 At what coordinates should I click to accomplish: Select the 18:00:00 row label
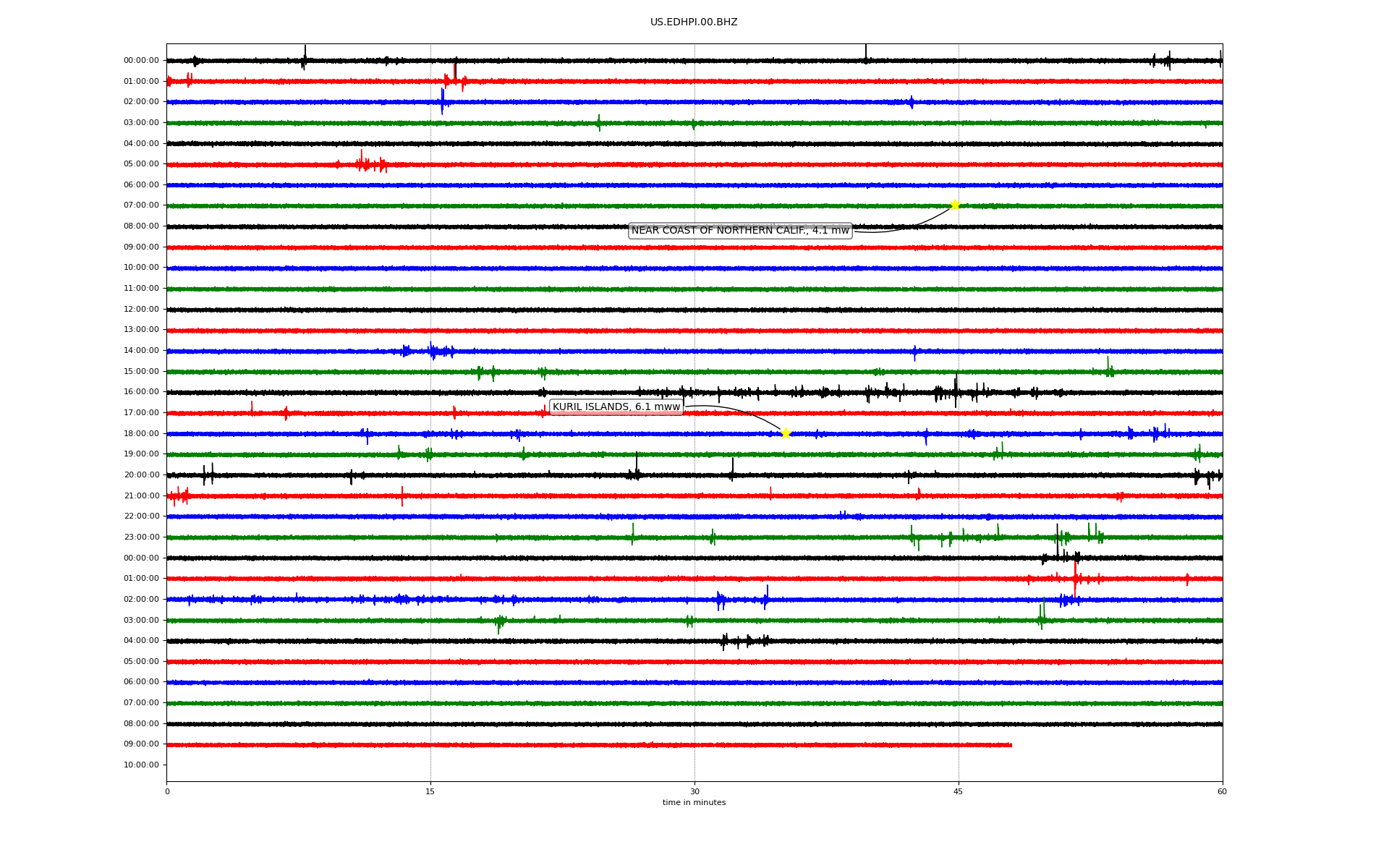pyautogui.click(x=141, y=434)
